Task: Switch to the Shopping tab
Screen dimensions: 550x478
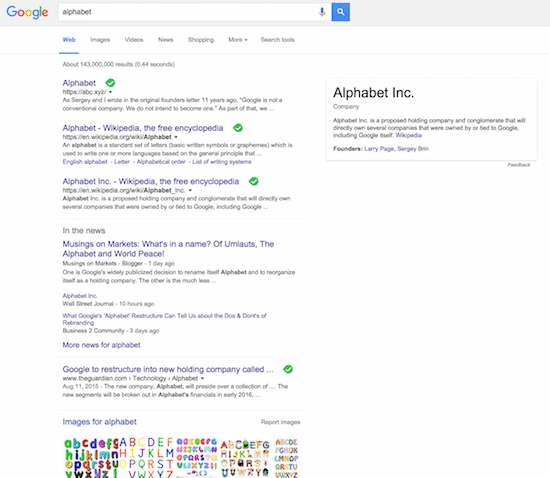Action: click(x=201, y=40)
